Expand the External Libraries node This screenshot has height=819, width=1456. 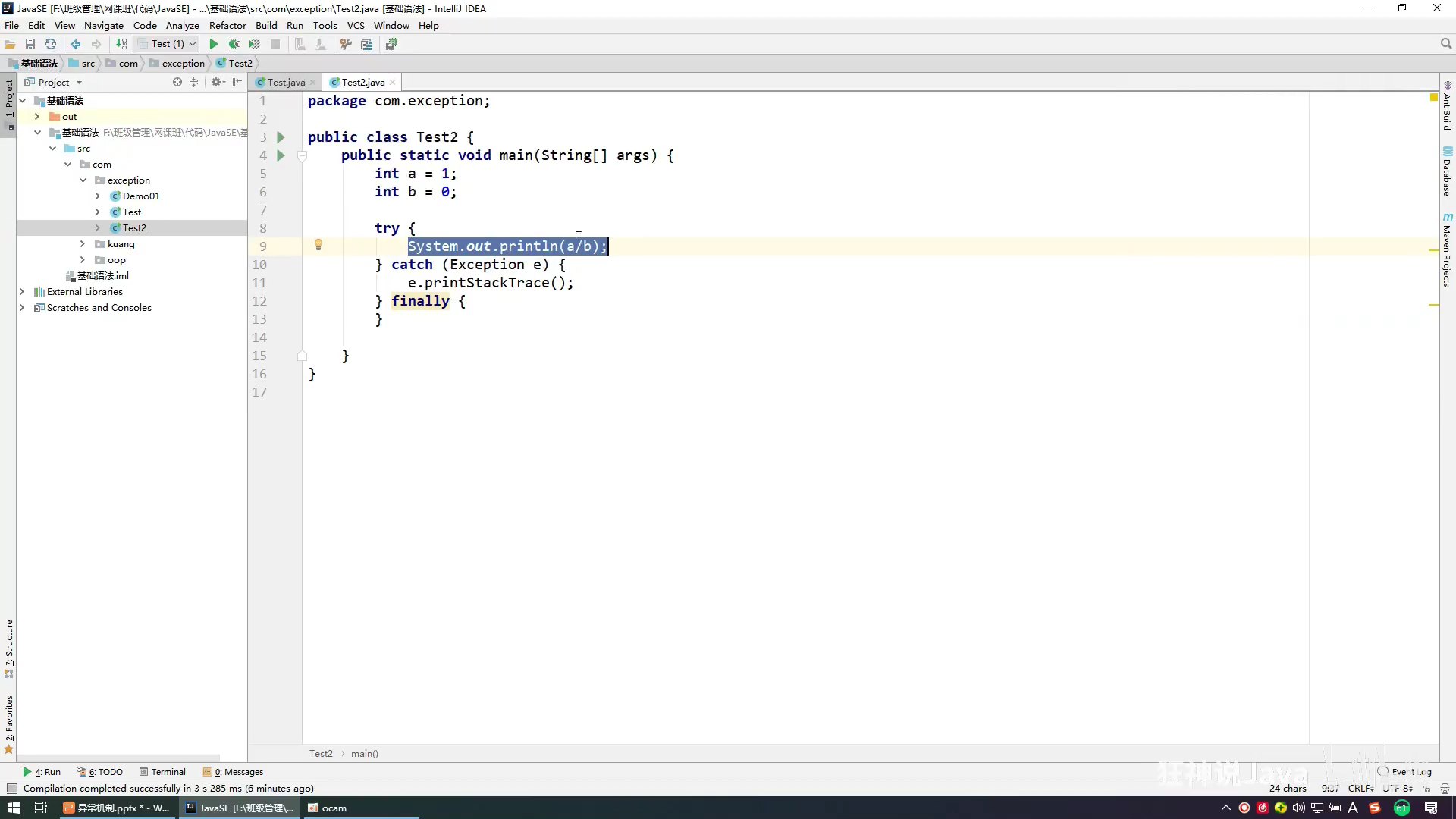22,292
